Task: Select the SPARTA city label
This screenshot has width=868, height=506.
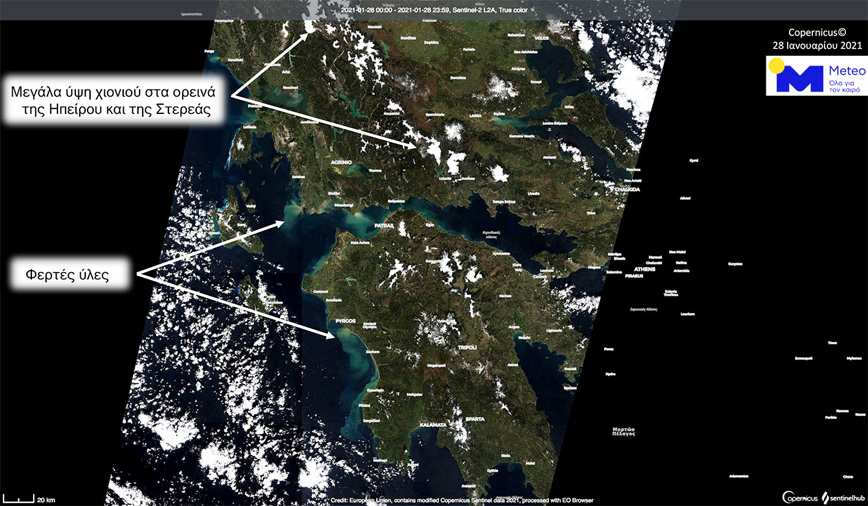Action: 479,417
